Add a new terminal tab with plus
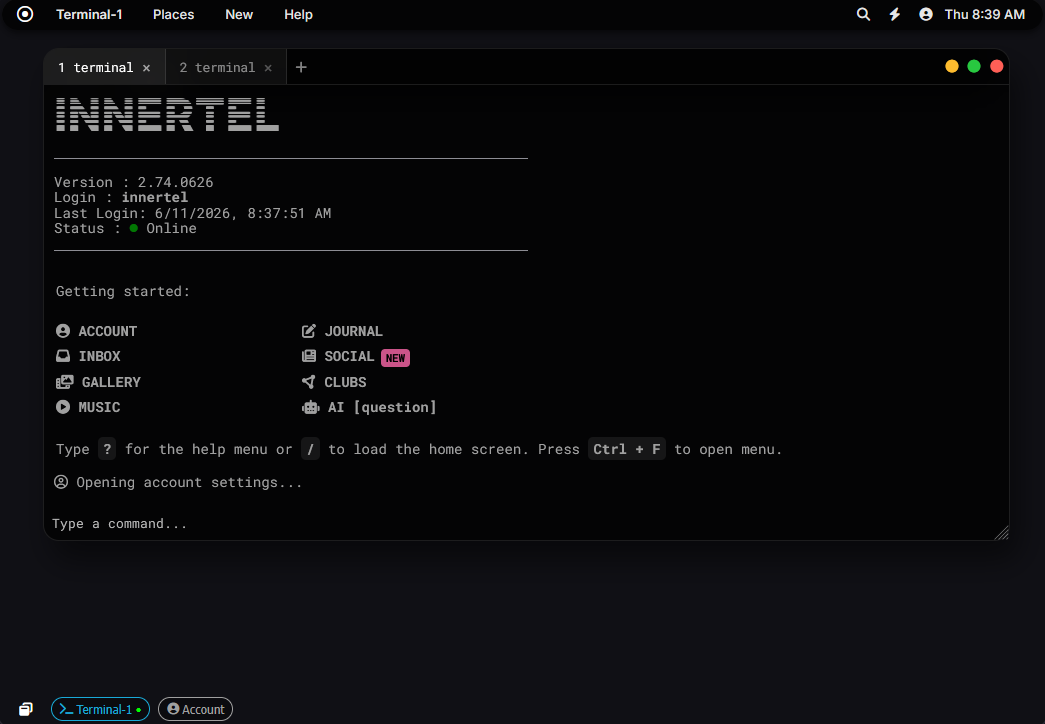The image size is (1045, 724). (301, 67)
